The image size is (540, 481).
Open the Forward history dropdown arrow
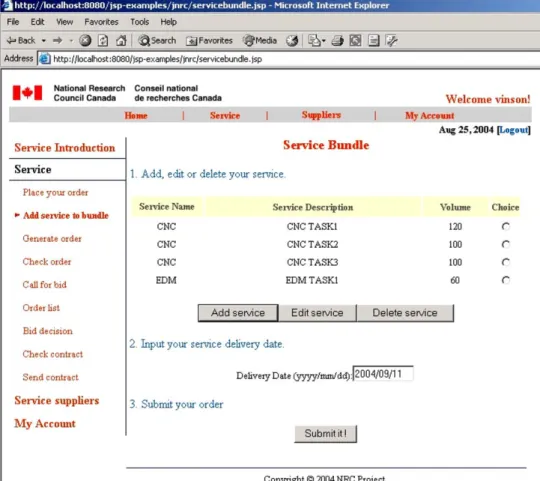(71, 41)
